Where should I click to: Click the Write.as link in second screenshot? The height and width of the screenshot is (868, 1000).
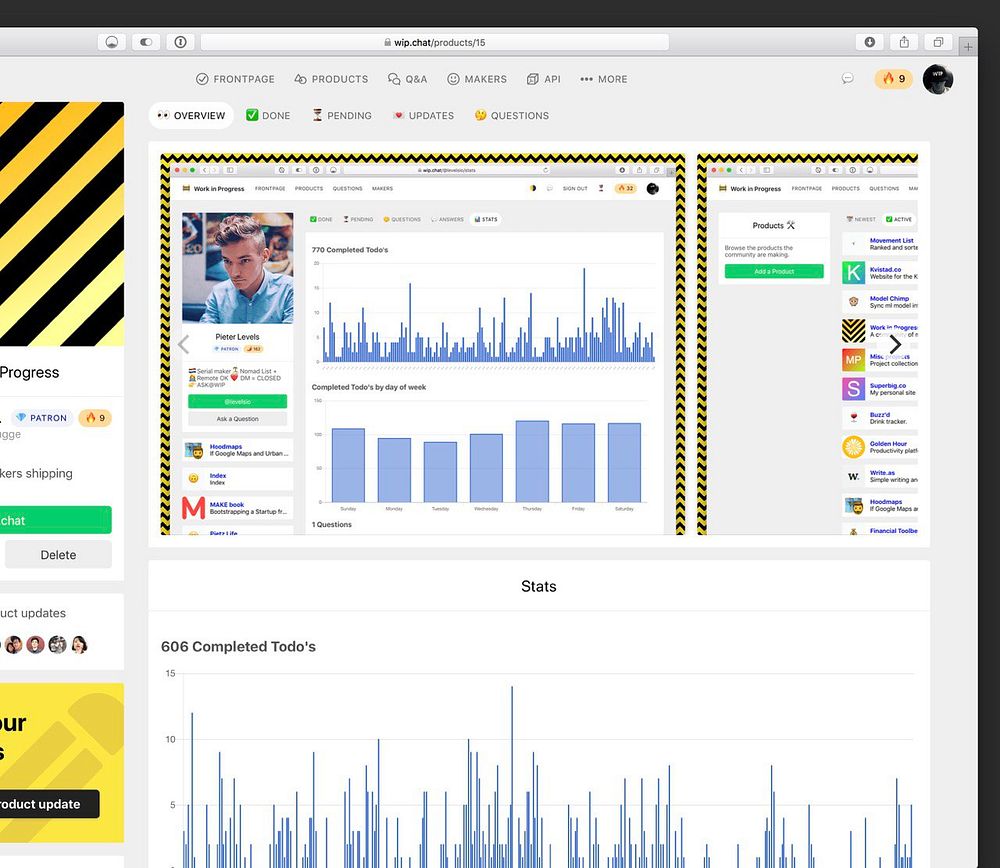click(882, 473)
